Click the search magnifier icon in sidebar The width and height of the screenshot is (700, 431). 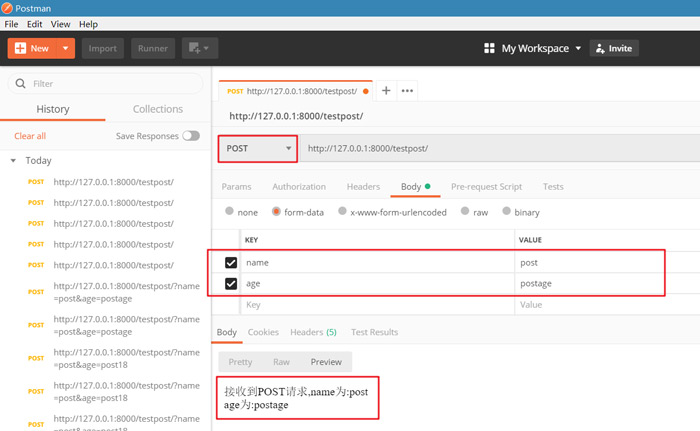pyautogui.click(x=21, y=84)
